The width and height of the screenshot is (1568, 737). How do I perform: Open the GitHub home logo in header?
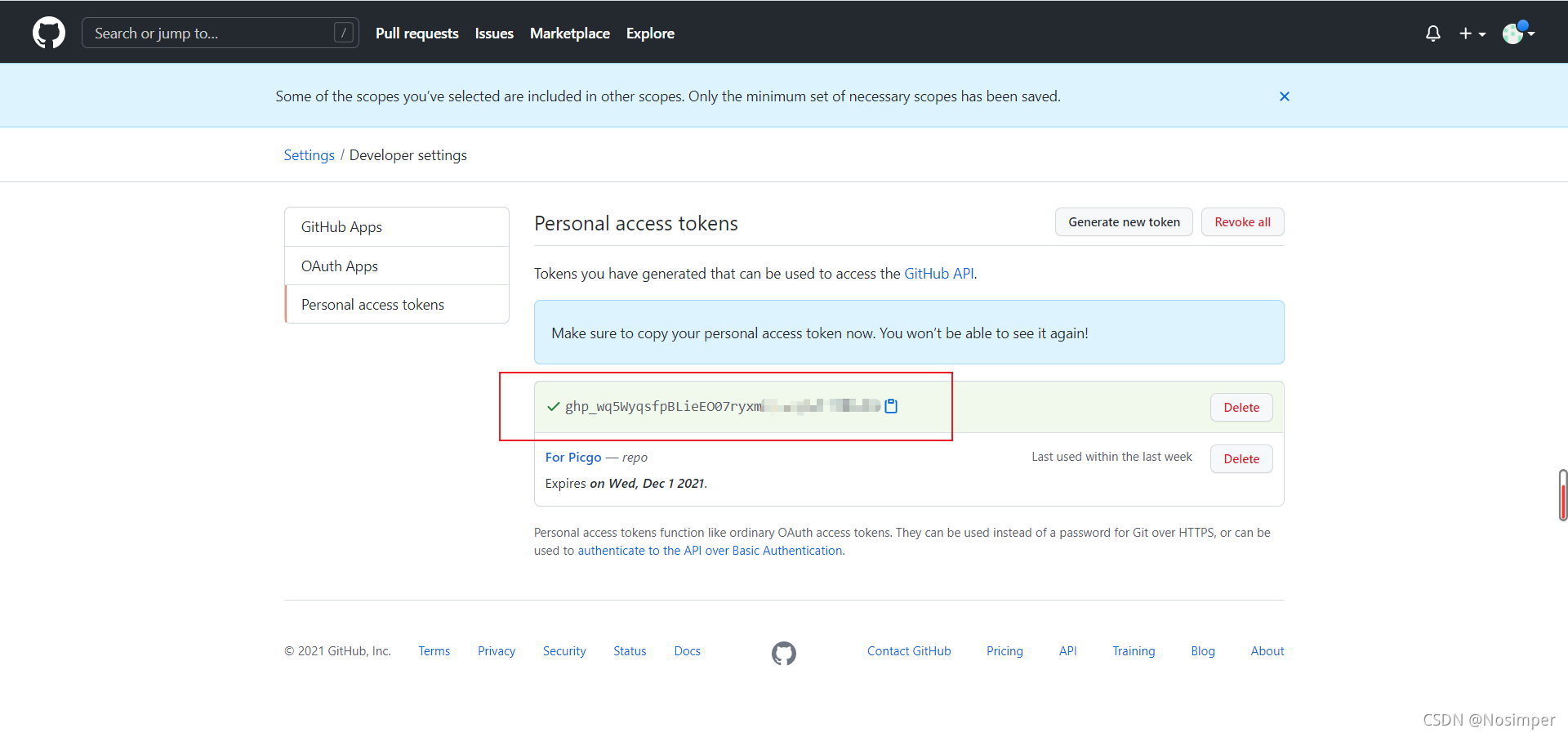[x=49, y=33]
